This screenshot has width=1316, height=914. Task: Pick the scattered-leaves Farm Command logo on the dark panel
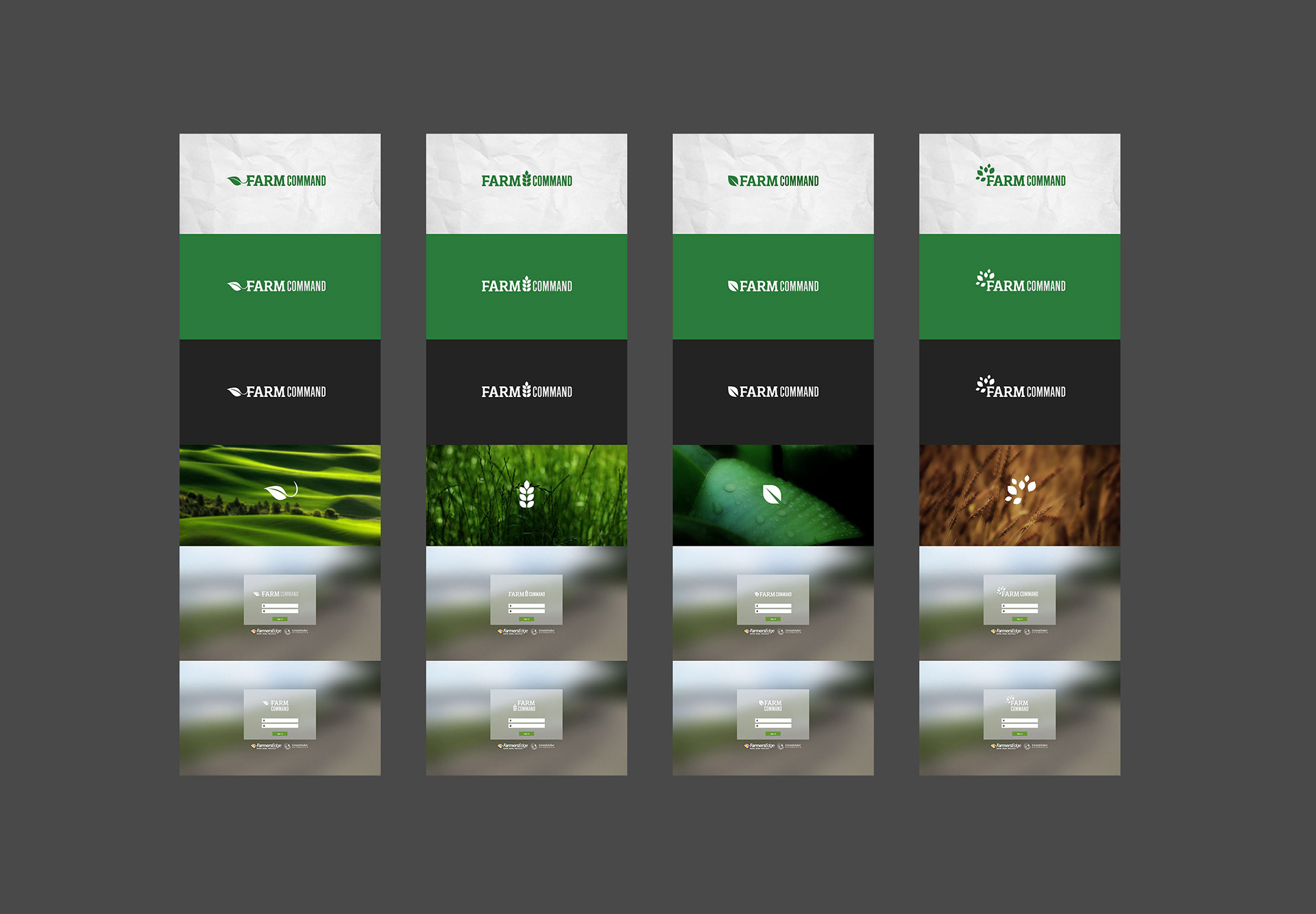(x=1021, y=387)
